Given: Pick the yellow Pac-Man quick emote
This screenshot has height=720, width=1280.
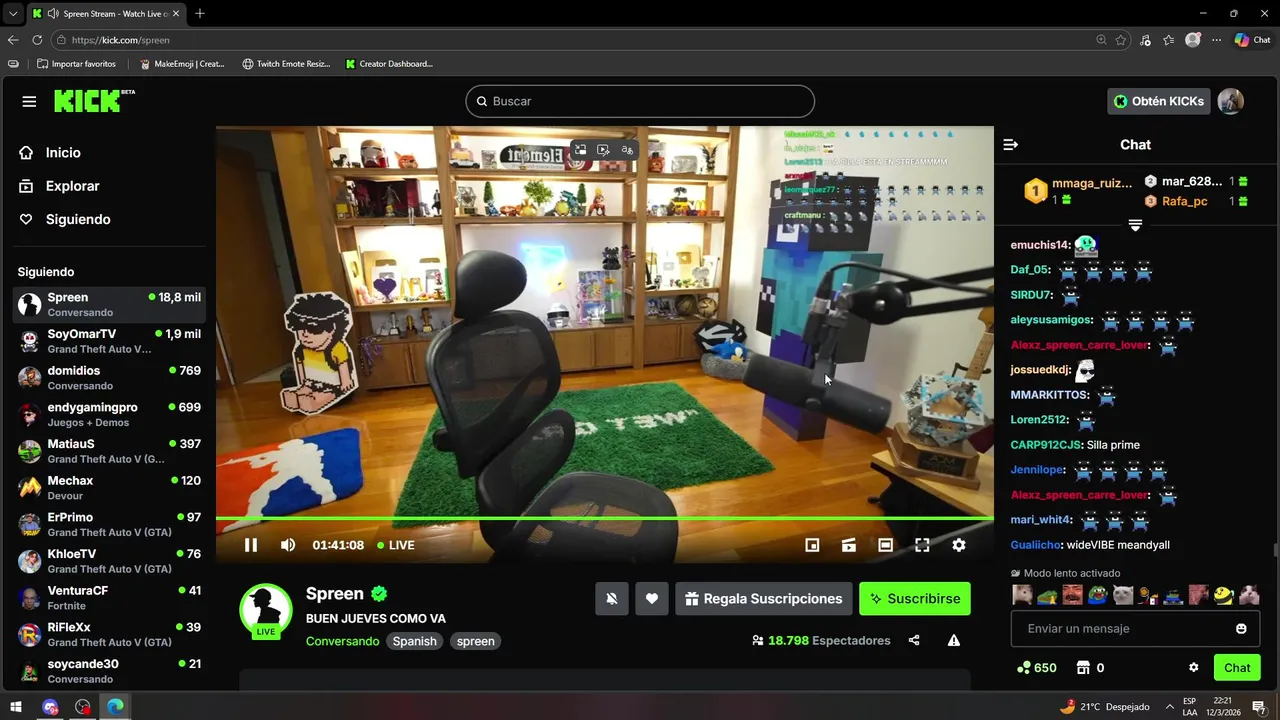Looking at the screenshot, I should [1224, 595].
